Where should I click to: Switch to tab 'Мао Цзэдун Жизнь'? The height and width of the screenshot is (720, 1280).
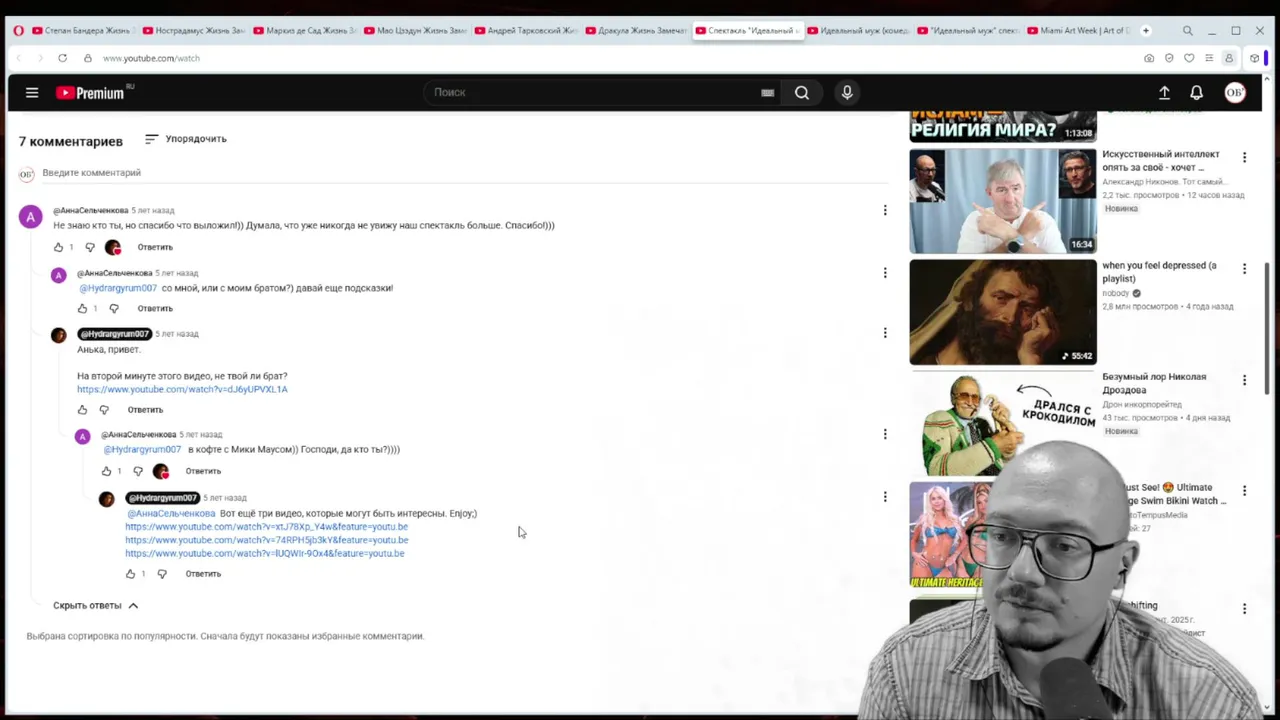point(415,31)
